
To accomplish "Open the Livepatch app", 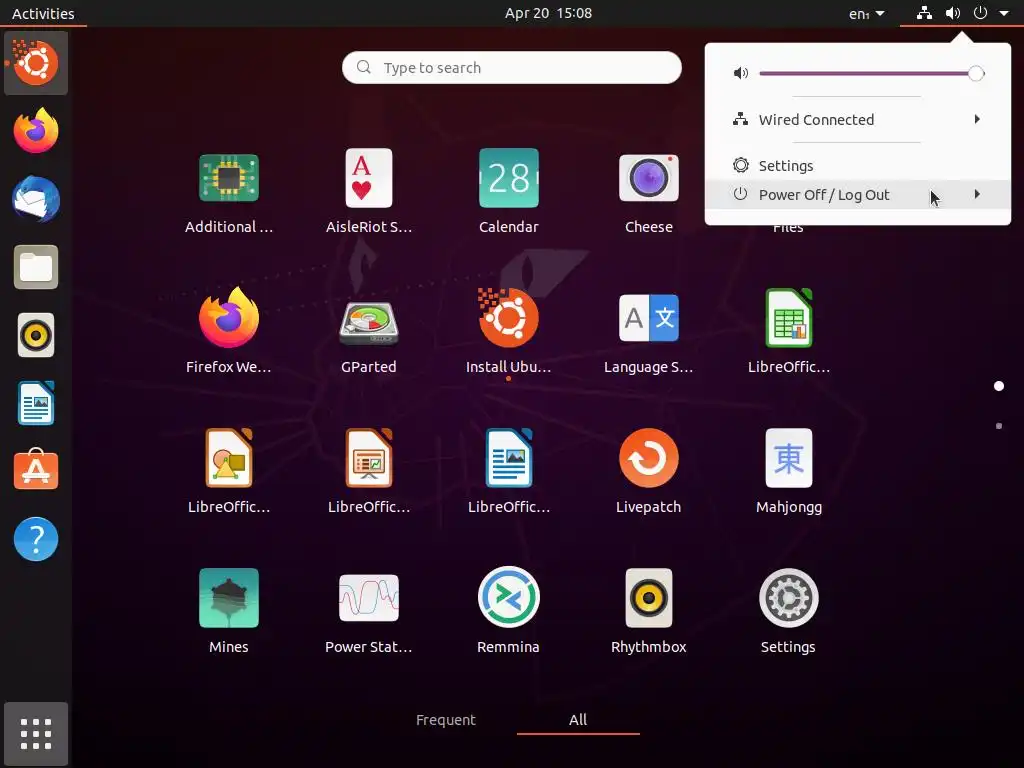I will tap(648, 458).
